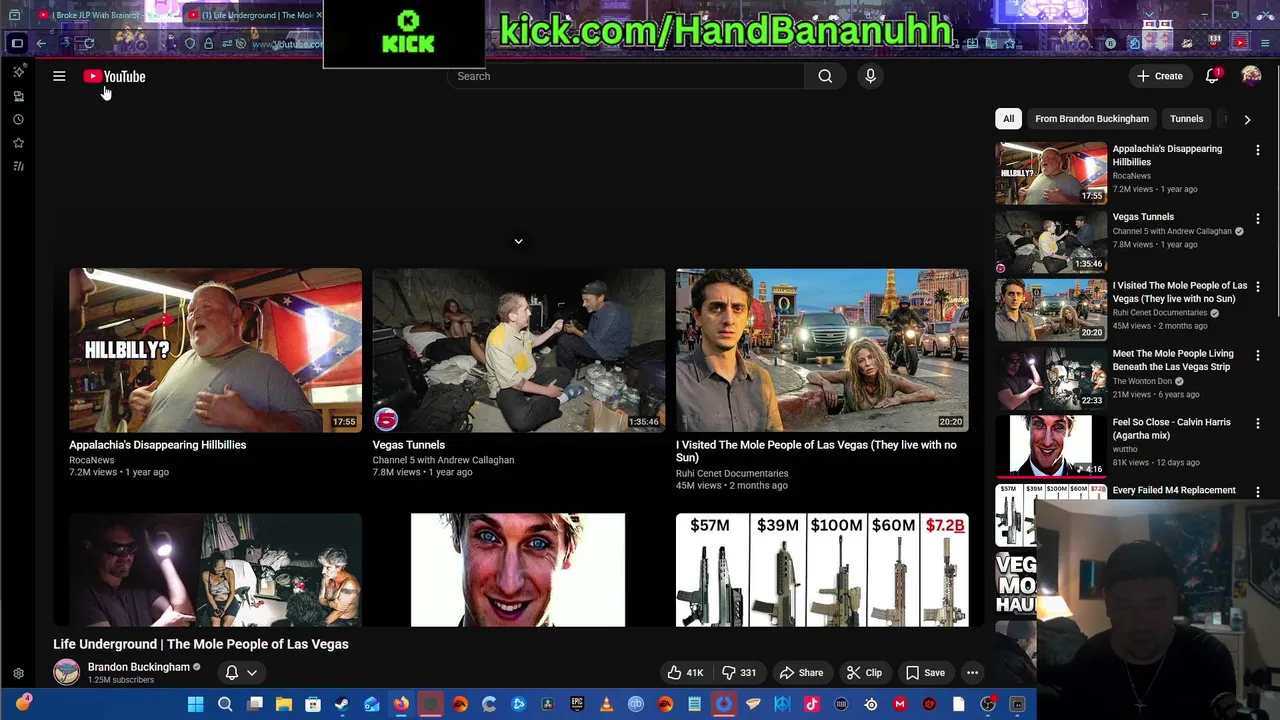Click the search magnifier button

(825, 76)
